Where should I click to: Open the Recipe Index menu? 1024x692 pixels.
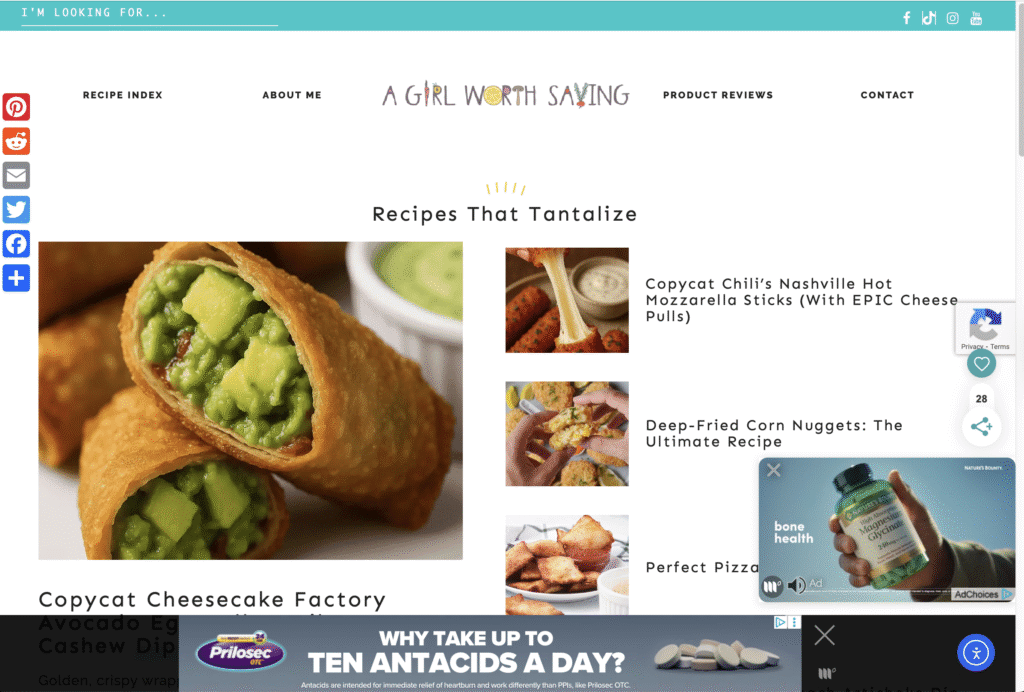123,95
